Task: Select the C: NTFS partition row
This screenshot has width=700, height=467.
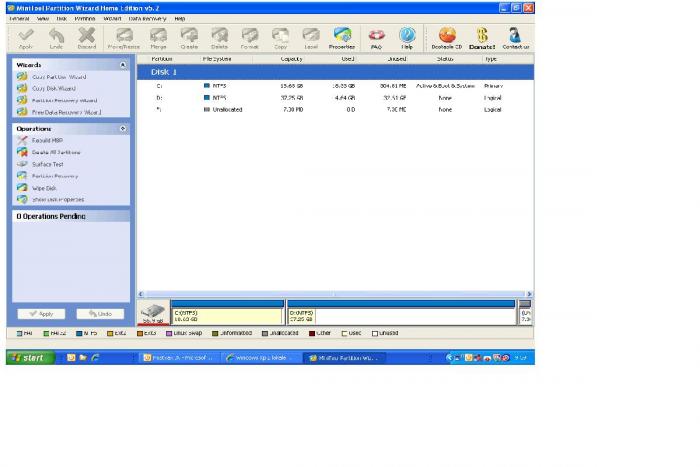Action: pos(335,86)
